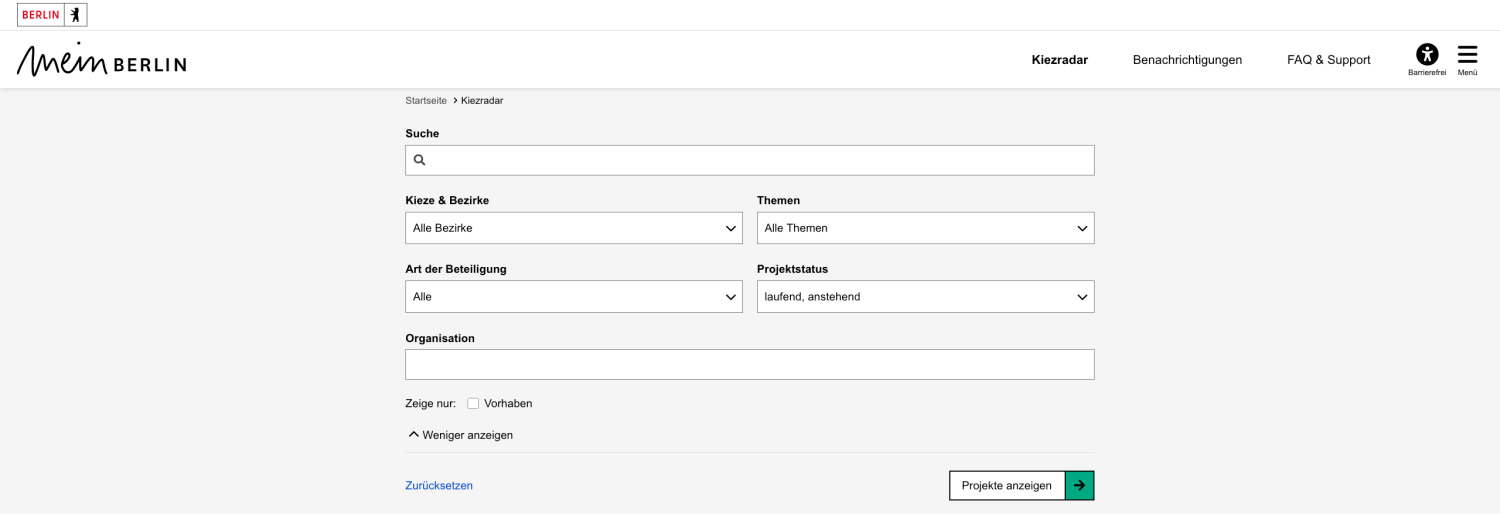Open the Art der Beteiligung dropdown

(573, 297)
